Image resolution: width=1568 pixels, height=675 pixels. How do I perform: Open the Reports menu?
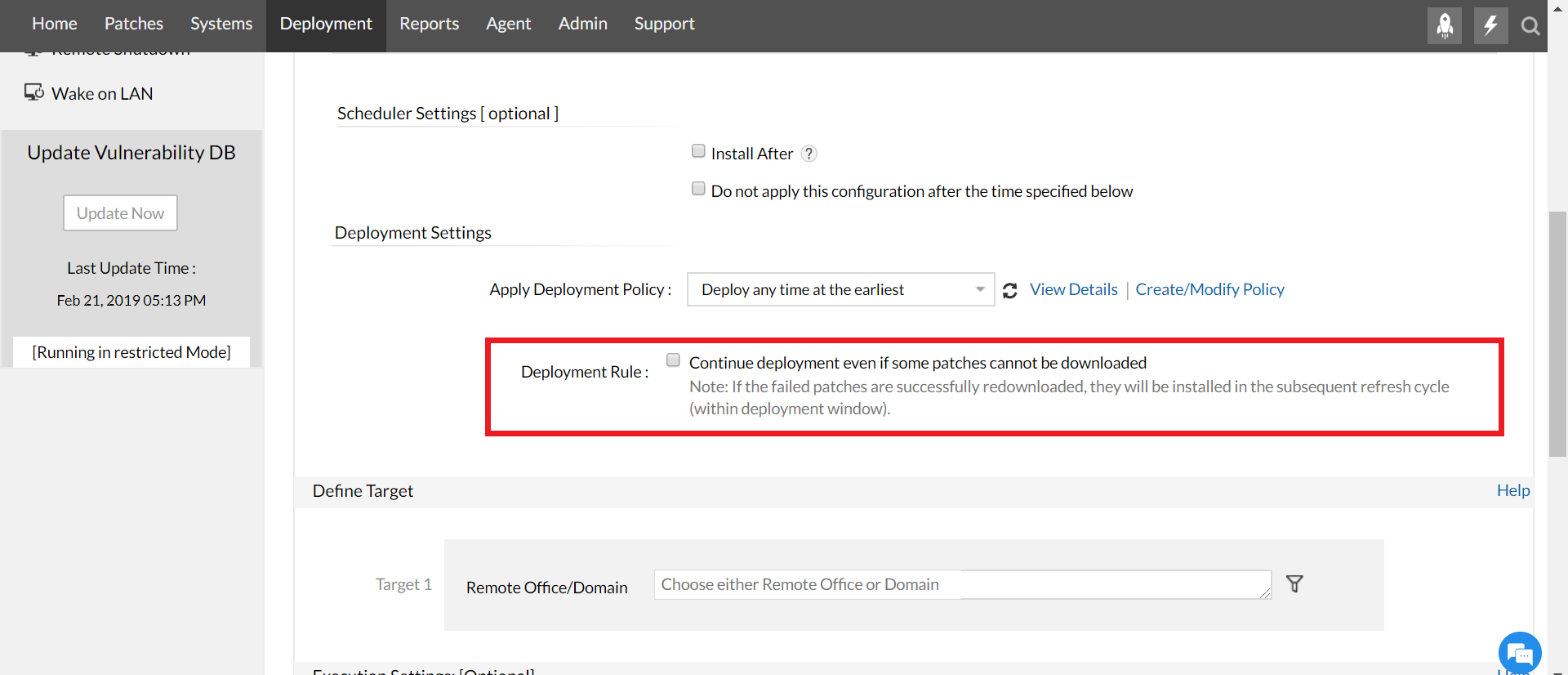429,24
